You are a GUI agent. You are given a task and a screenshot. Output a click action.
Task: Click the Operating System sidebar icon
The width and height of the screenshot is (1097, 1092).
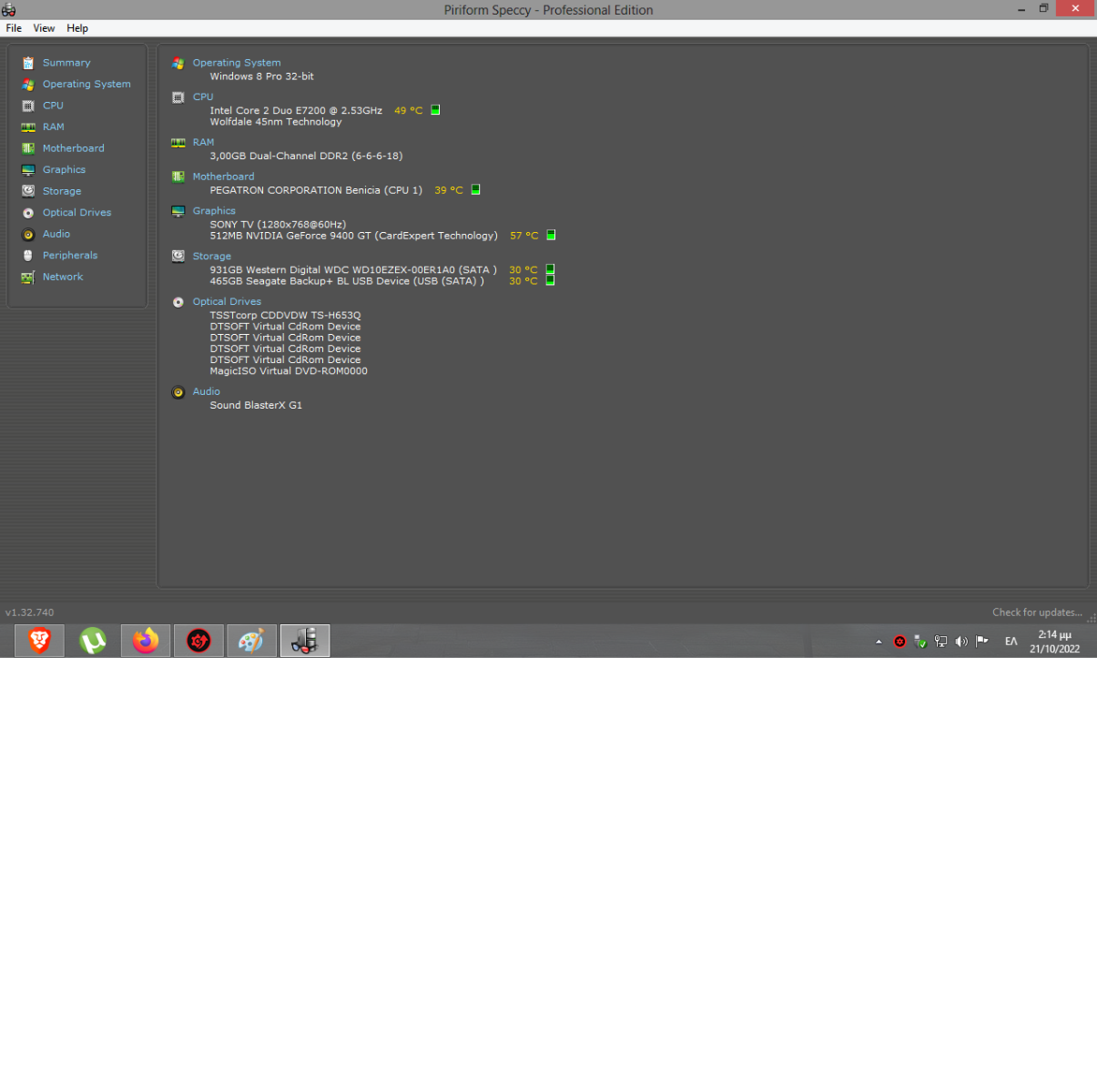[28, 85]
